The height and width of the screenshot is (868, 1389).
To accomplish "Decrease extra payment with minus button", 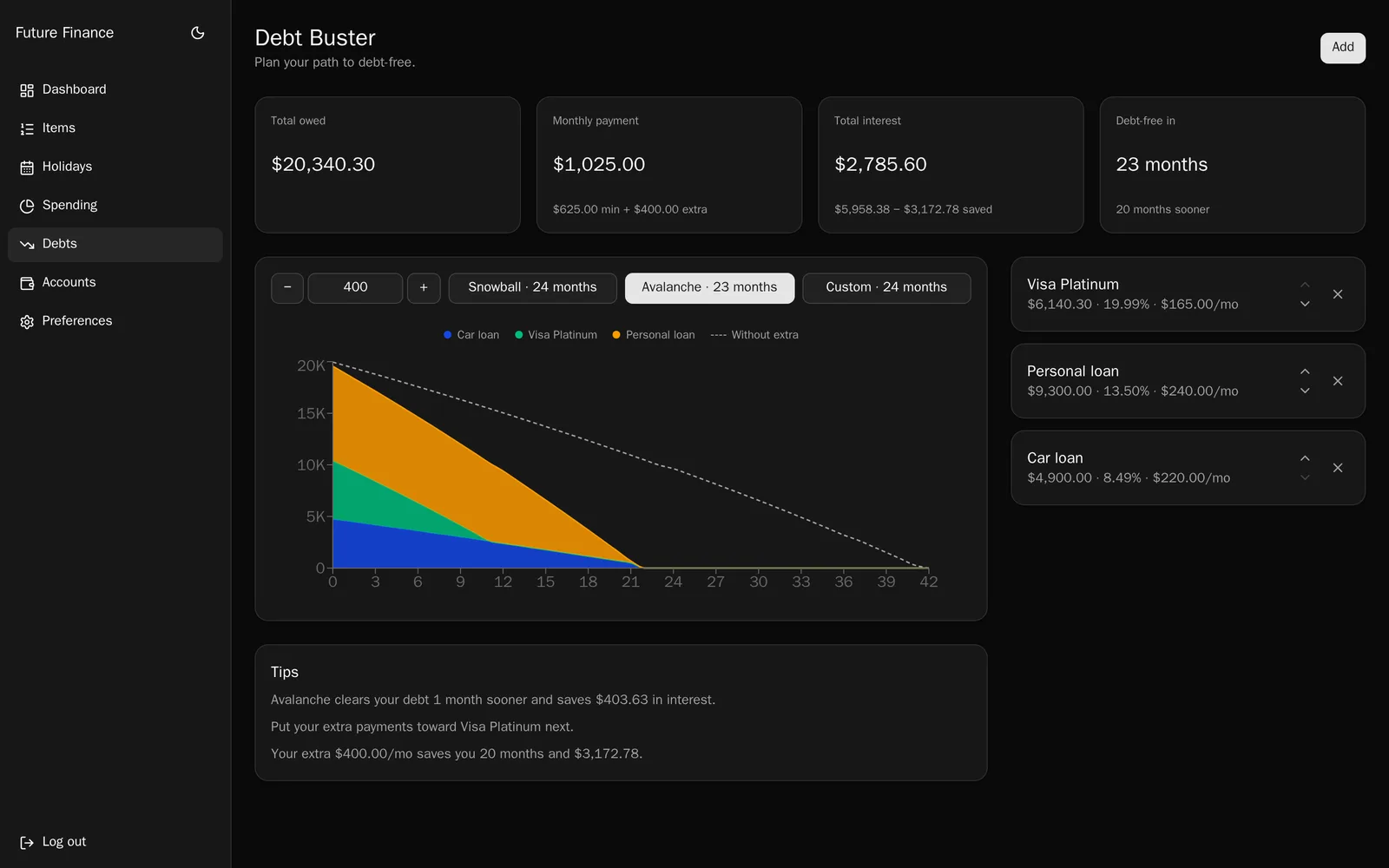I will coord(287,288).
